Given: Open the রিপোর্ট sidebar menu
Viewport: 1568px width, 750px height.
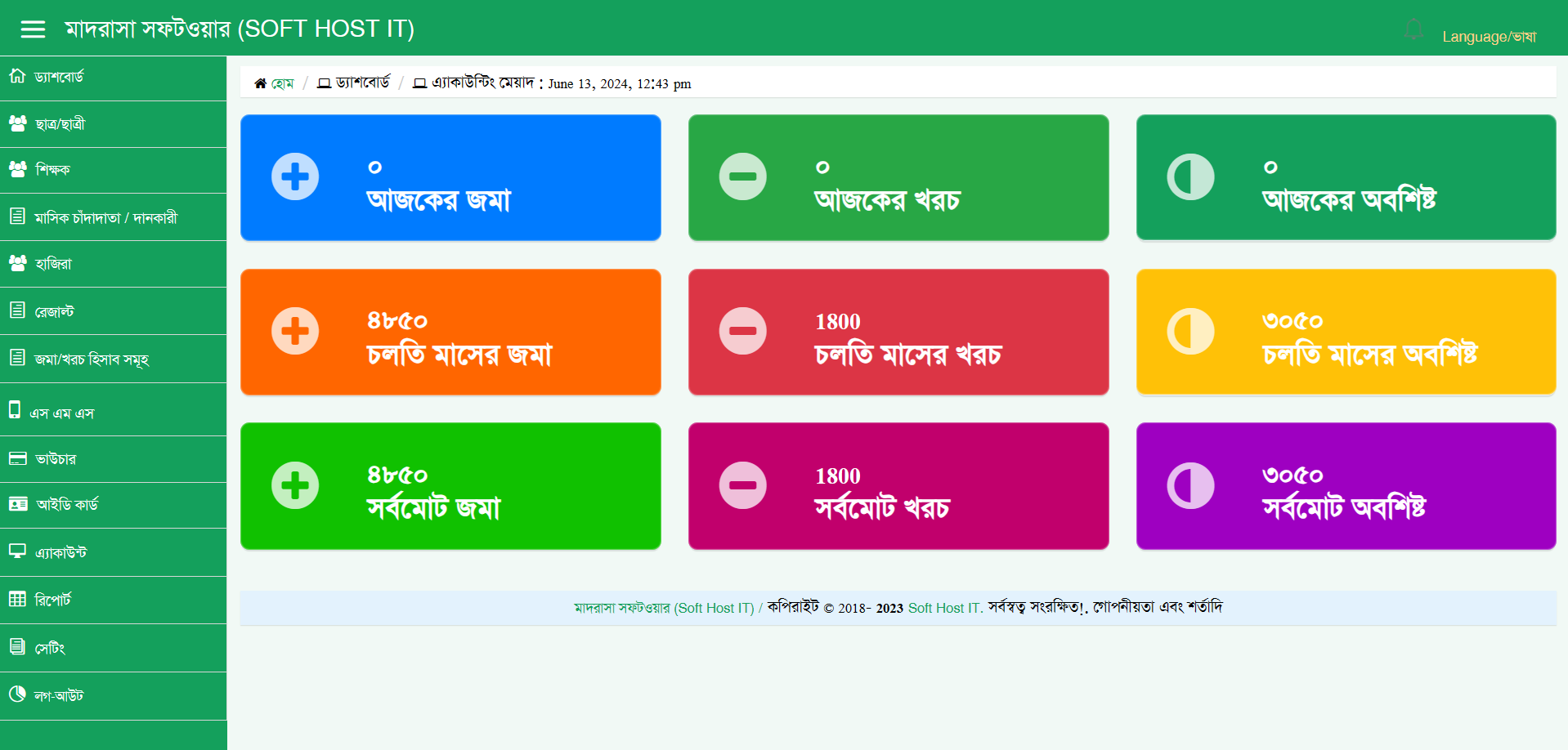Looking at the screenshot, I should (x=52, y=600).
